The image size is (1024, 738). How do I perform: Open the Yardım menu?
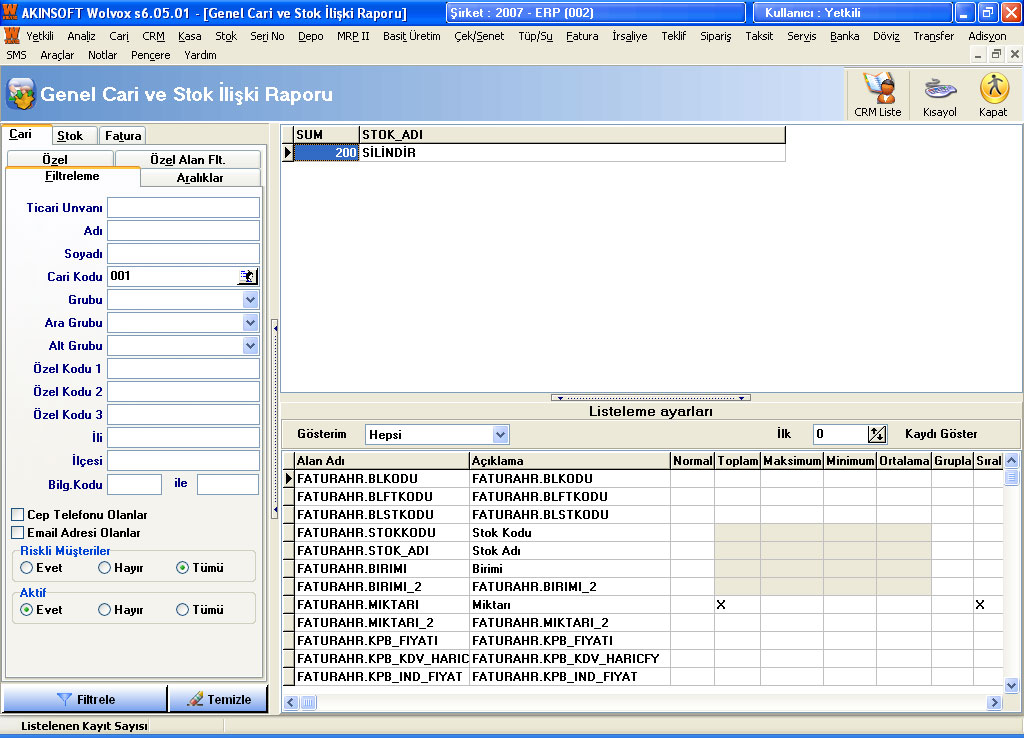point(200,55)
